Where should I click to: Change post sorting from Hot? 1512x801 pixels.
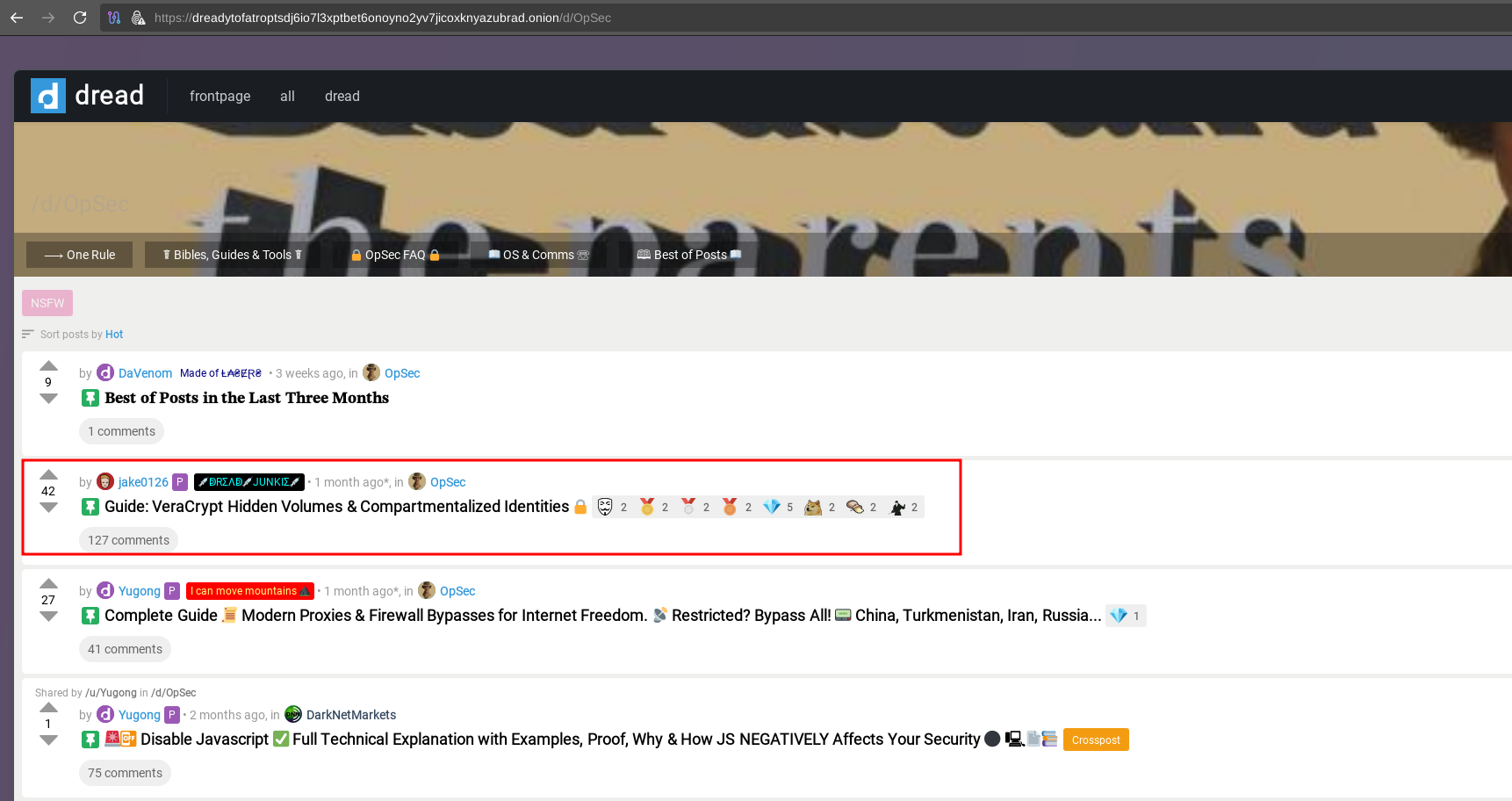click(x=114, y=335)
